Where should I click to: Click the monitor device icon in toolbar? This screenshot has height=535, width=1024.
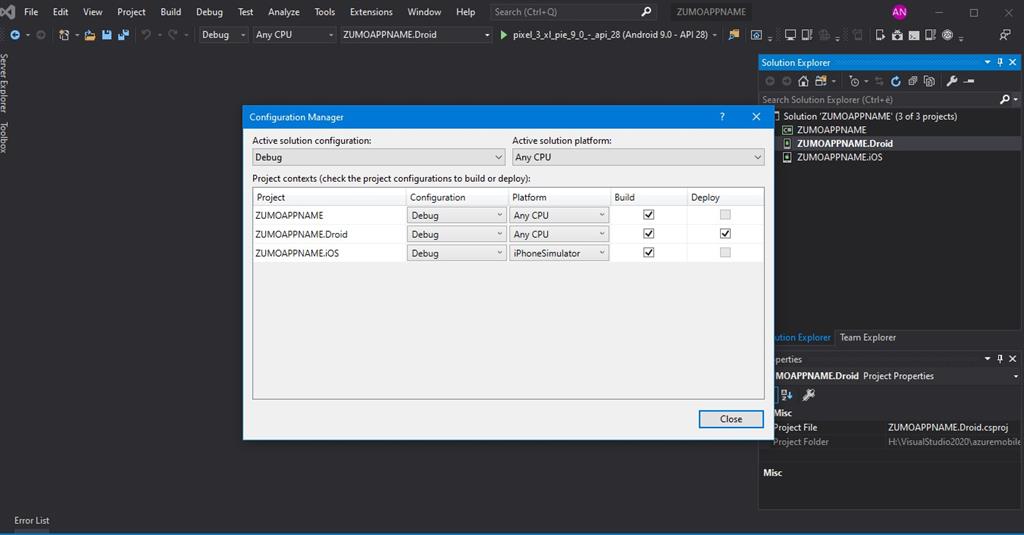790,35
